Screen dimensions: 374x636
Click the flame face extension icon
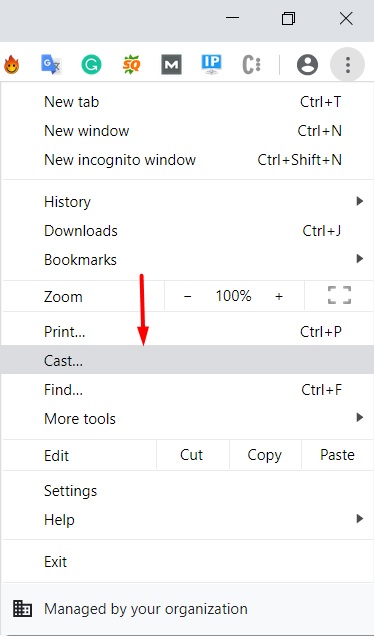click(11, 64)
